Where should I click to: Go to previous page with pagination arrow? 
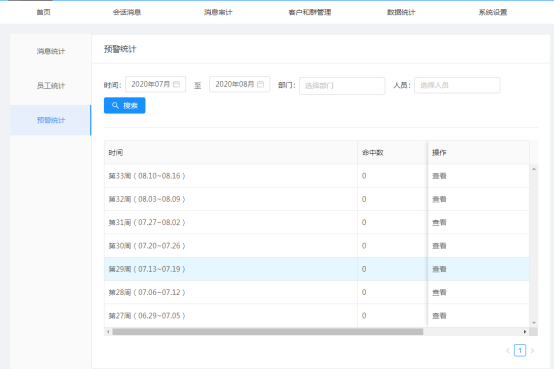point(508,351)
